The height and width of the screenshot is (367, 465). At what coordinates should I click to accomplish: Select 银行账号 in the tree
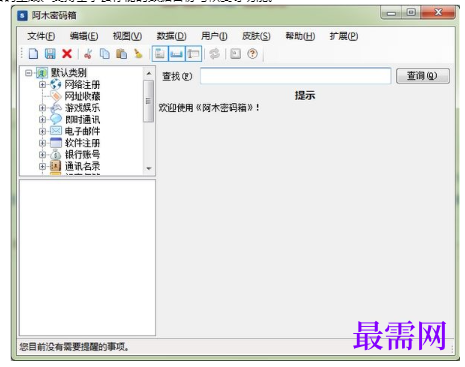pyautogui.click(x=82, y=155)
